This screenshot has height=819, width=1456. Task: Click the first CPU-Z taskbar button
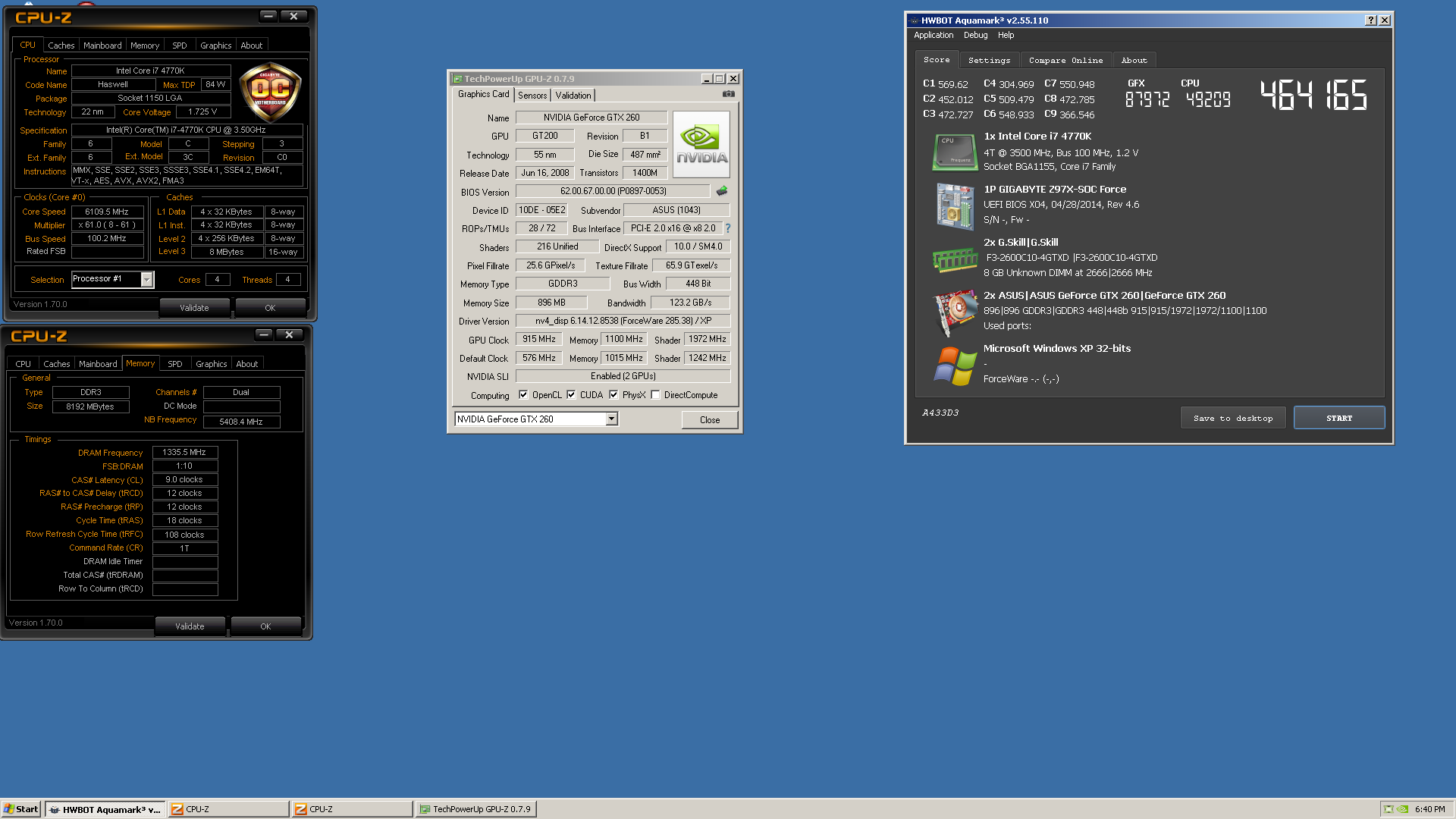click(228, 809)
